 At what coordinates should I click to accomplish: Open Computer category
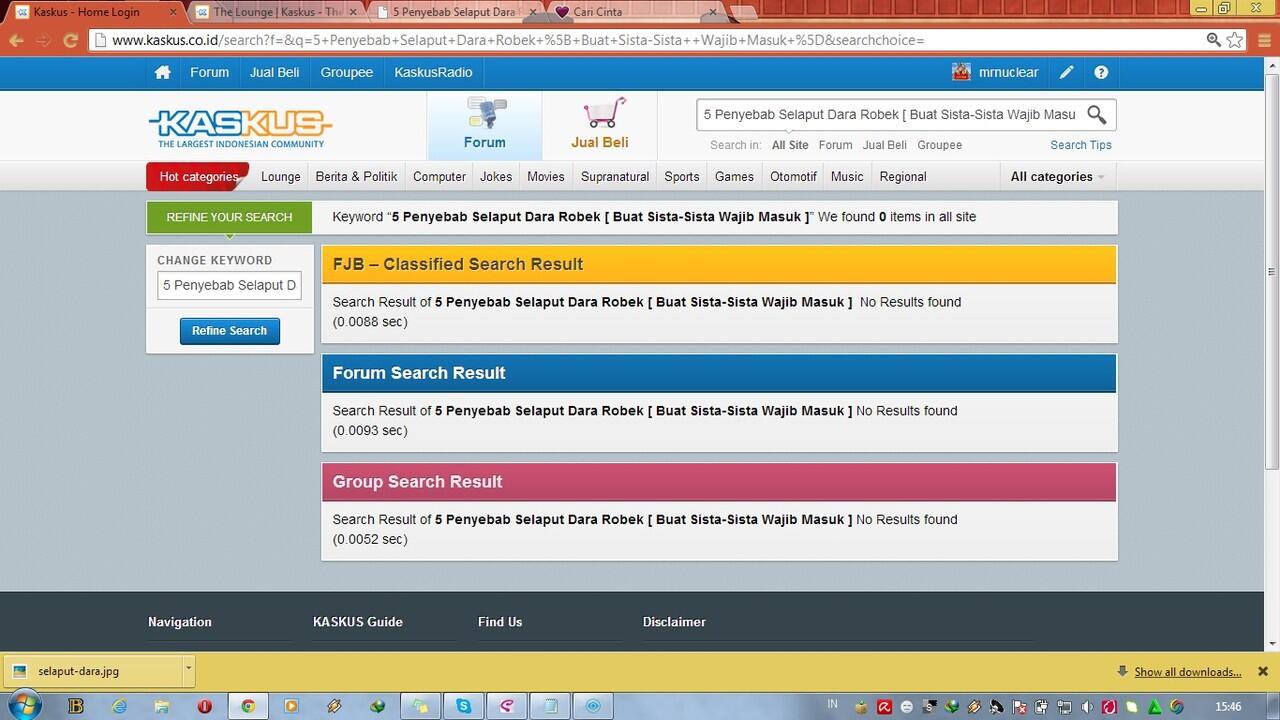439,177
